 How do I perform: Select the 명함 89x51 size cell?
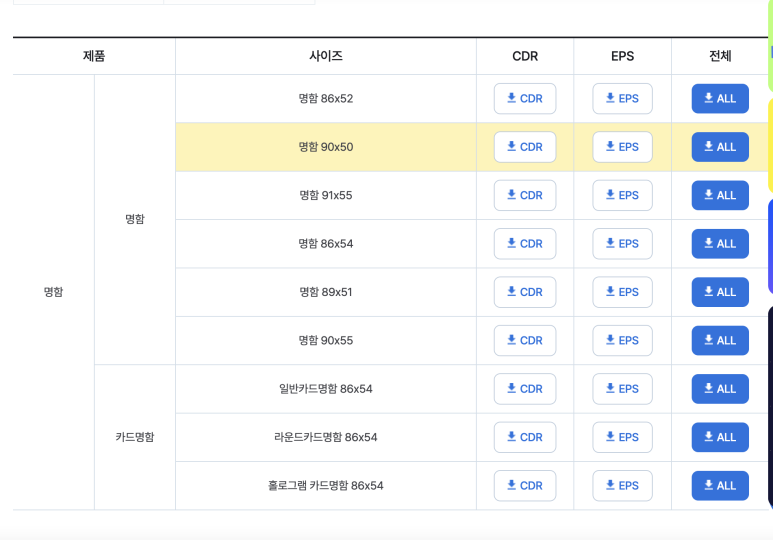point(326,292)
